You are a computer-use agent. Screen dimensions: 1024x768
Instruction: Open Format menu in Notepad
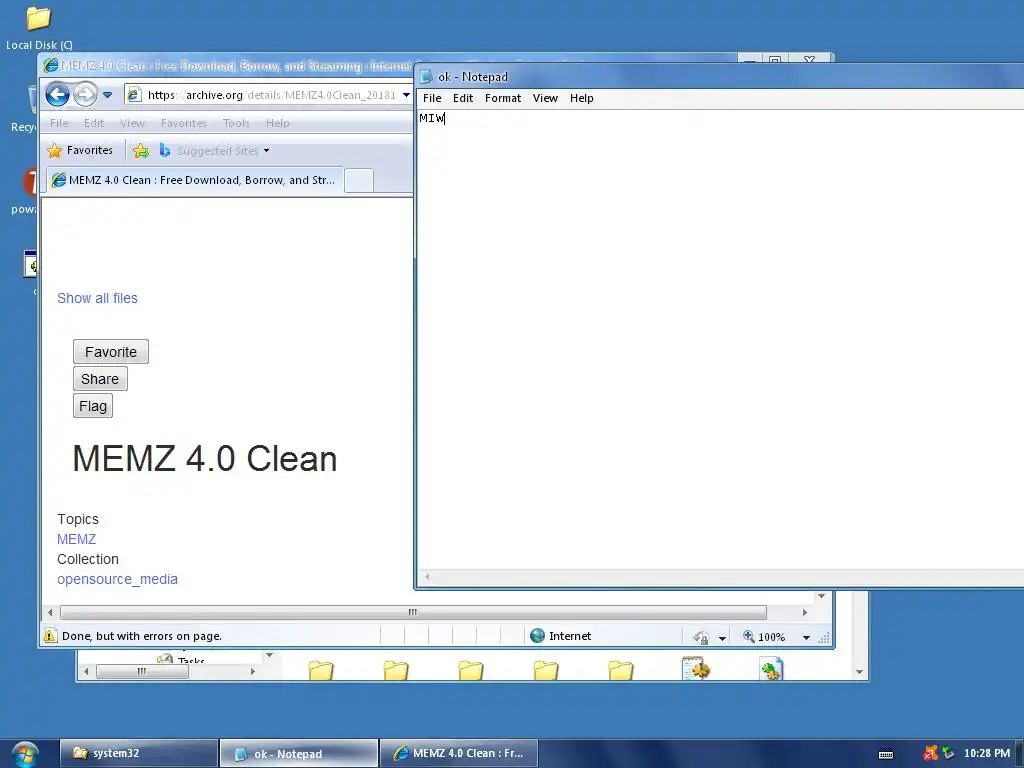coord(503,98)
